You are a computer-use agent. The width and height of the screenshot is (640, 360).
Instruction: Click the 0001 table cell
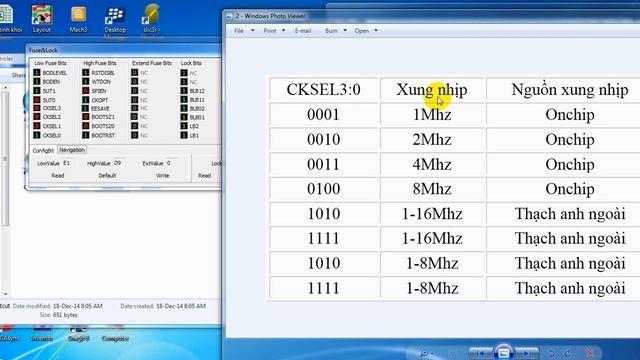(x=324, y=115)
